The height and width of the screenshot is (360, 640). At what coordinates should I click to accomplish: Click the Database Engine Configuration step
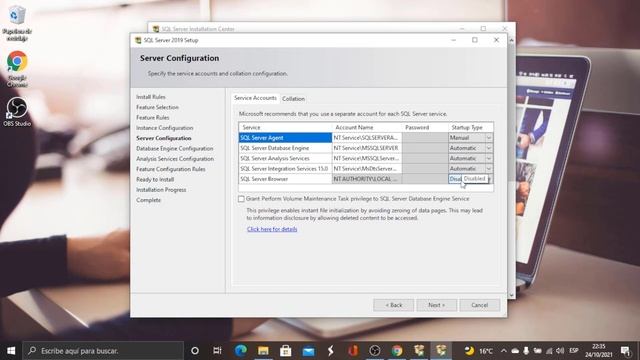(175, 149)
